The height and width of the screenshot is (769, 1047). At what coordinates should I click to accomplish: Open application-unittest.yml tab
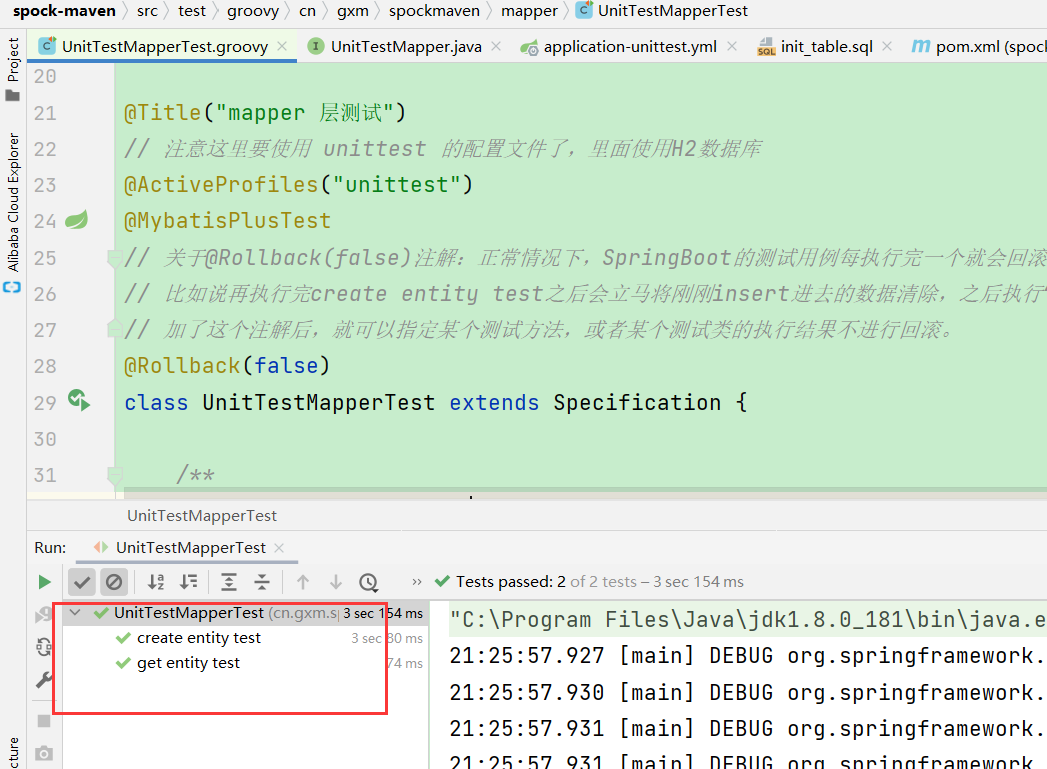[630, 47]
